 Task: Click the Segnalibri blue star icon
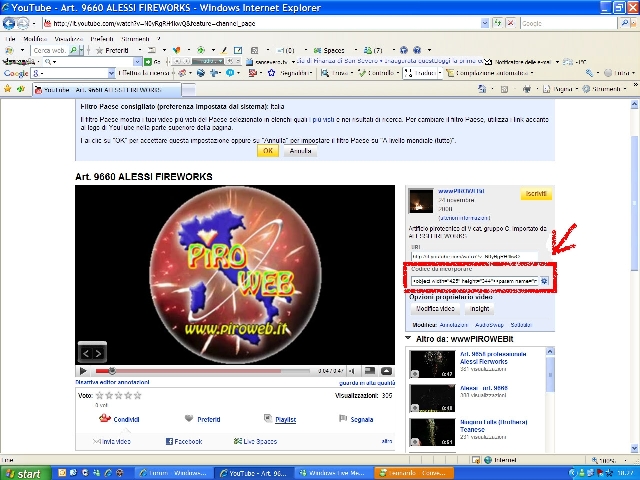[x=271, y=73]
